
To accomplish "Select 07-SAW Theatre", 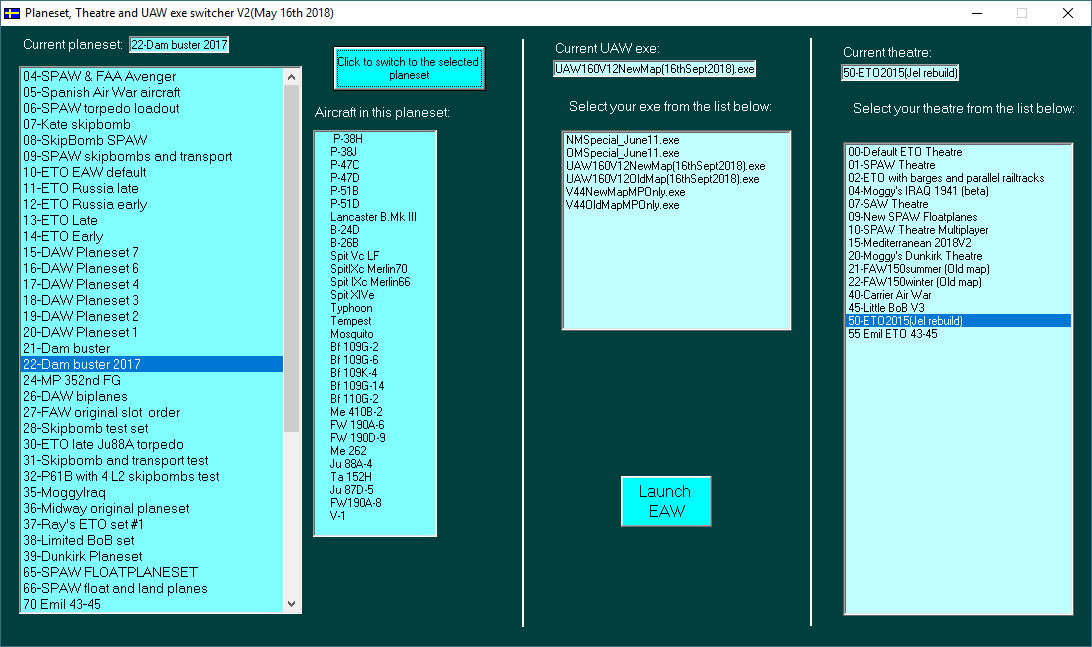I will [x=958, y=204].
